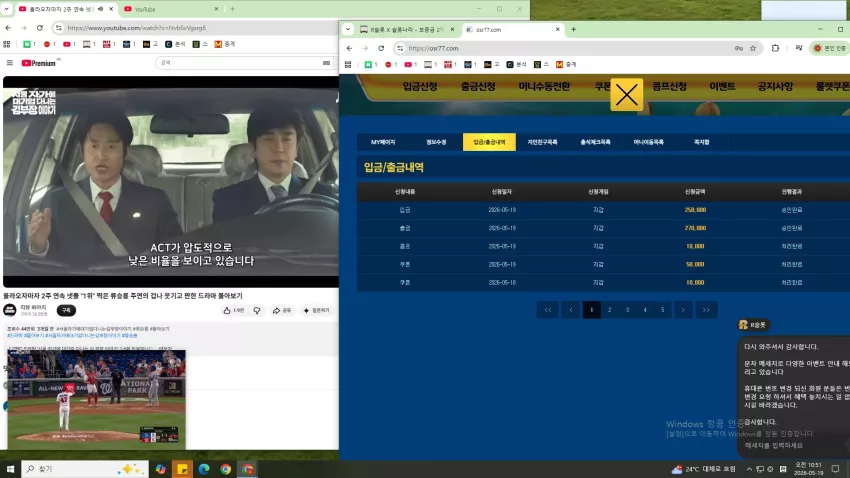Switch to the R슬롯 tab in right browser
This screenshot has width=850, height=478.
pos(407,30)
